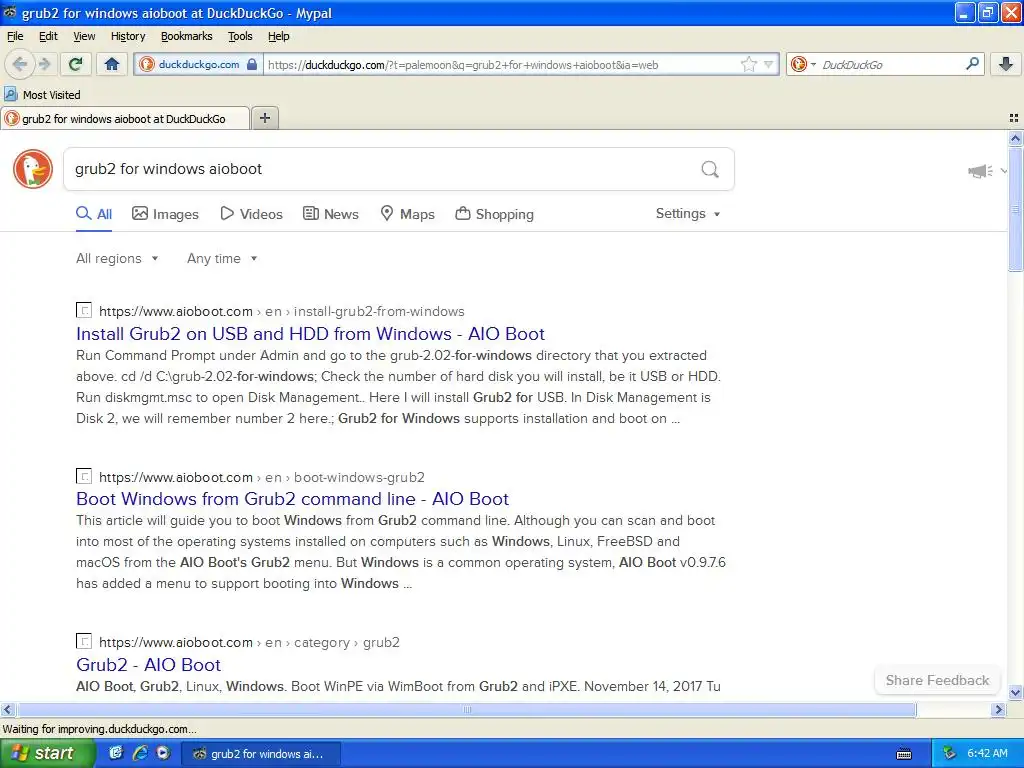Open the Help menu
The image size is (1024, 768).
[x=279, y=37]
